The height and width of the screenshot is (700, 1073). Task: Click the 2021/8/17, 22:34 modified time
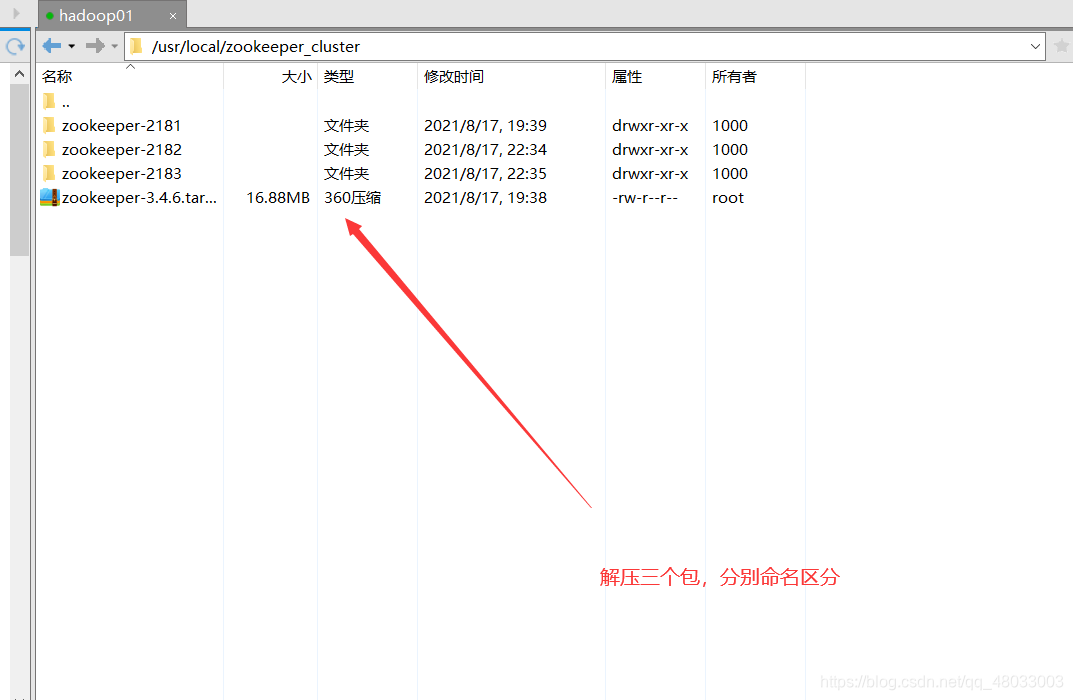(485, 150)
